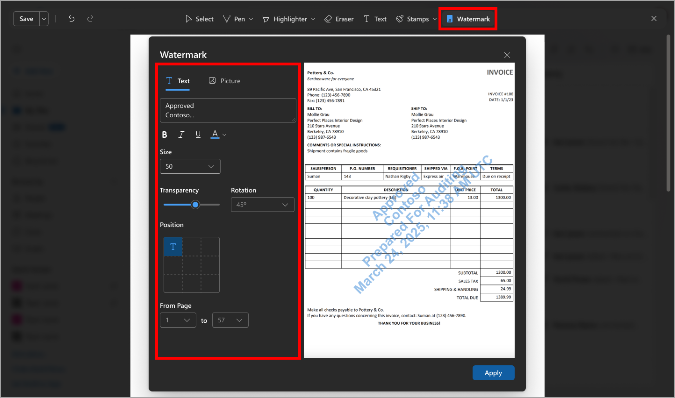The width and height of the screenshot is (675, 398).
Task: Open the Rotation dropdown showing 45°
Action: 263,204
